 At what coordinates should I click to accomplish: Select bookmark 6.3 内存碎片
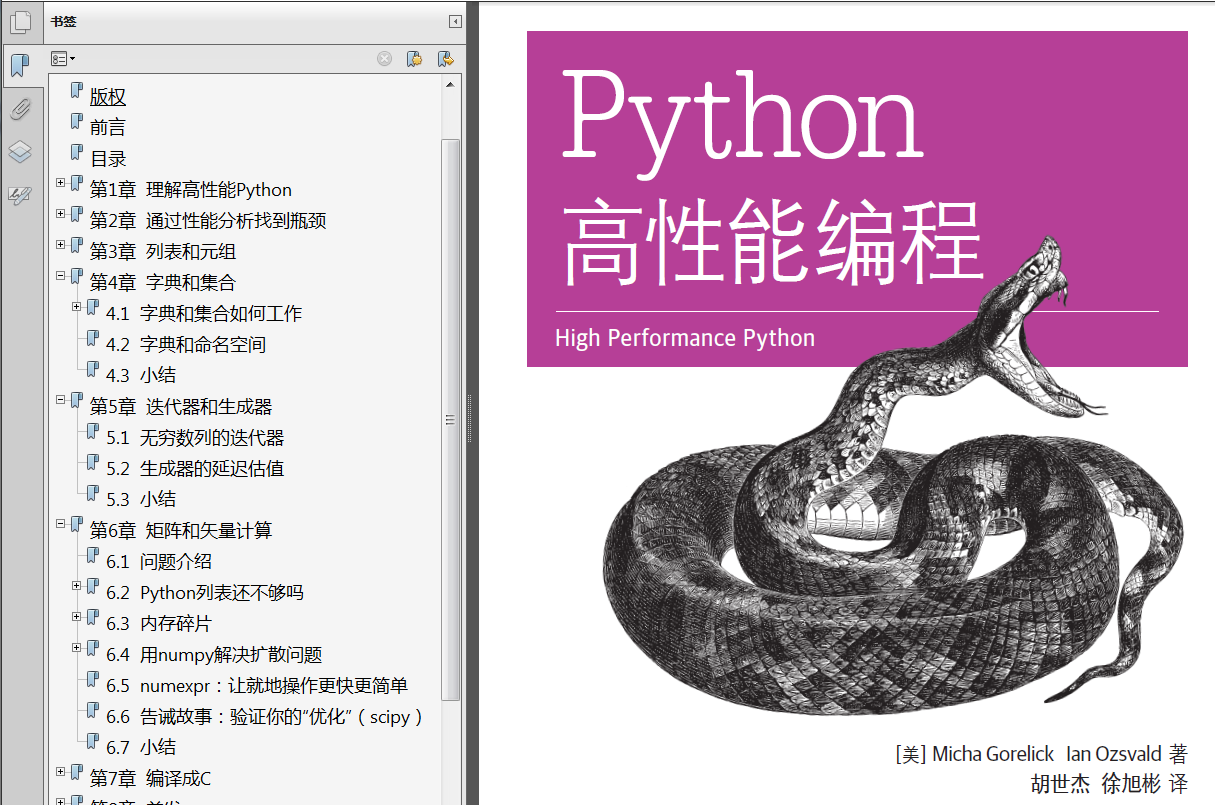[x=159, y=624]
